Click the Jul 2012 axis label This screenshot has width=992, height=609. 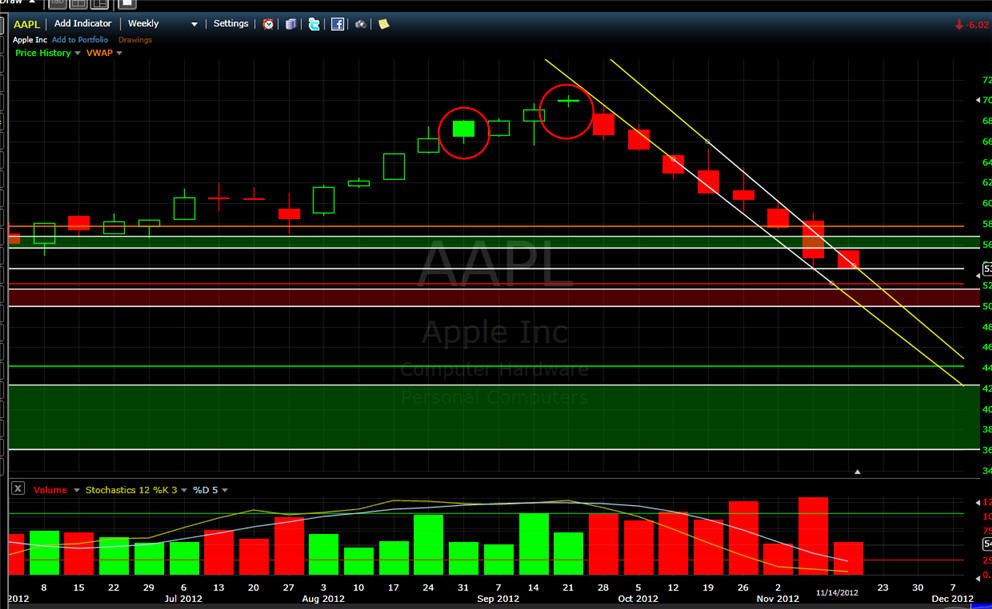point(183,598)
